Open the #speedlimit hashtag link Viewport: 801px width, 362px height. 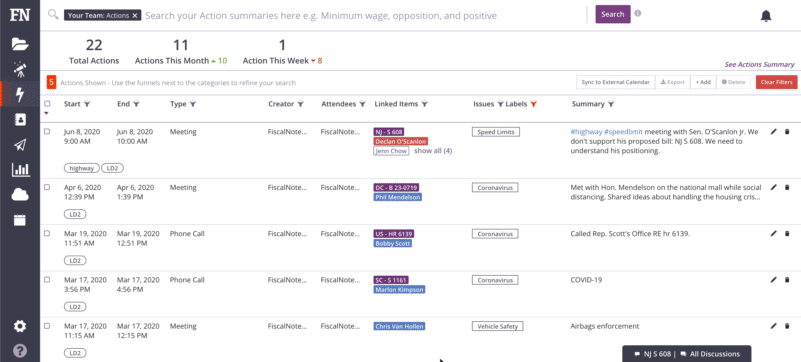[x=623, y=132]
